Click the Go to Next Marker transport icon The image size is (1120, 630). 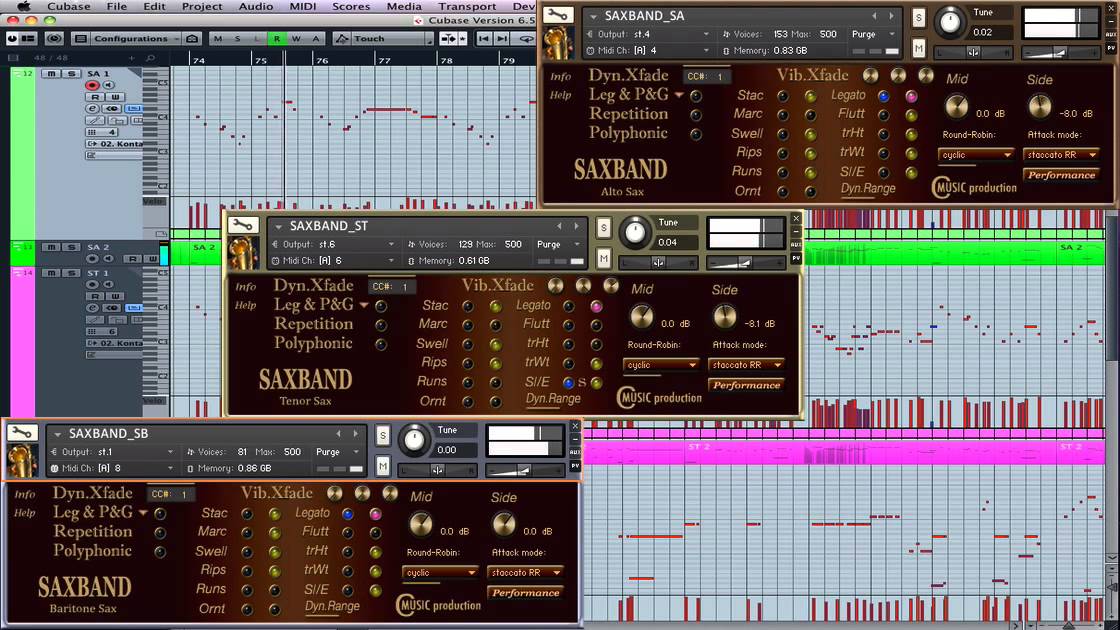coord(502,39)
